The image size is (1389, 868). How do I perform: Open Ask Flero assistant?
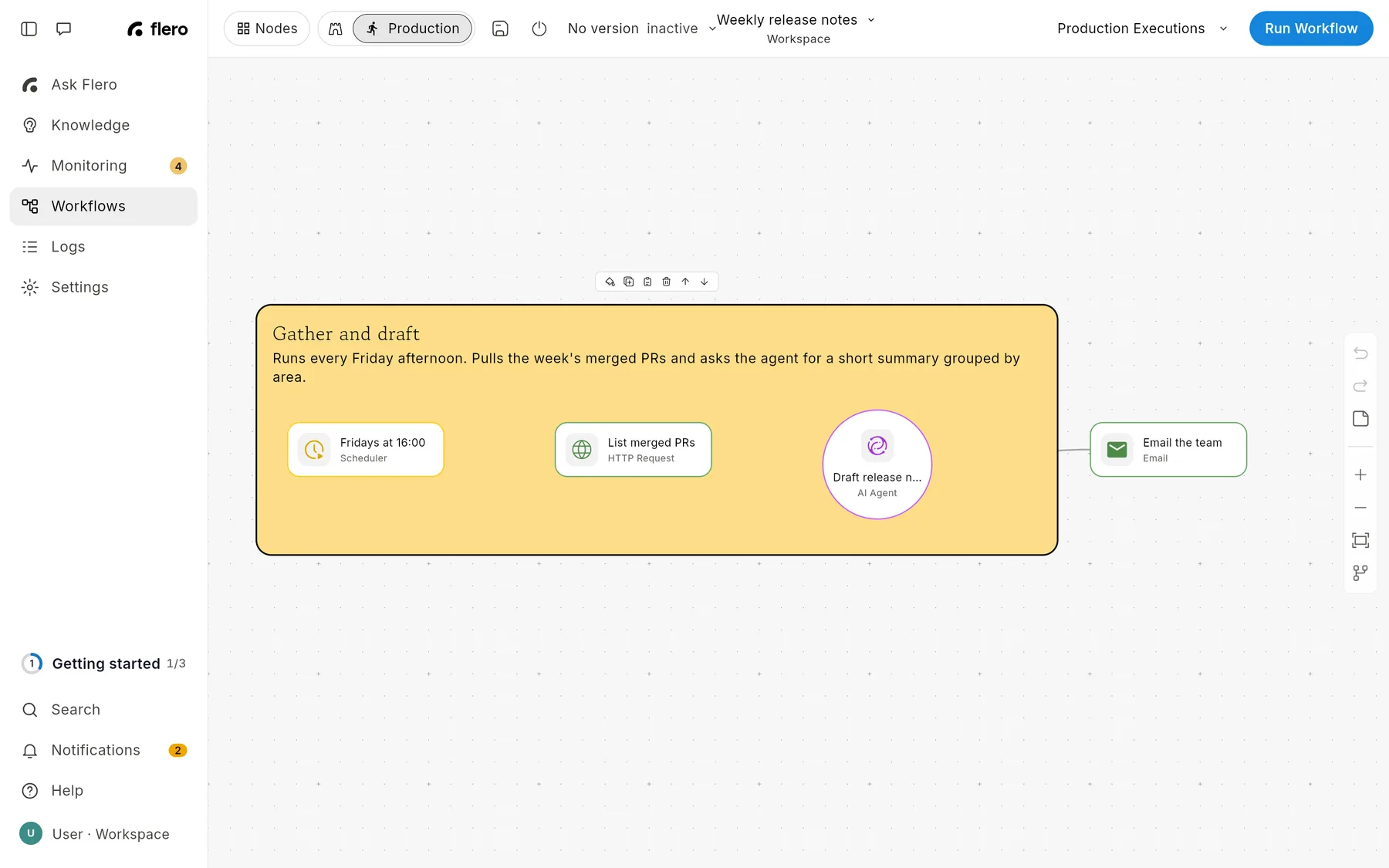(103, 85)
